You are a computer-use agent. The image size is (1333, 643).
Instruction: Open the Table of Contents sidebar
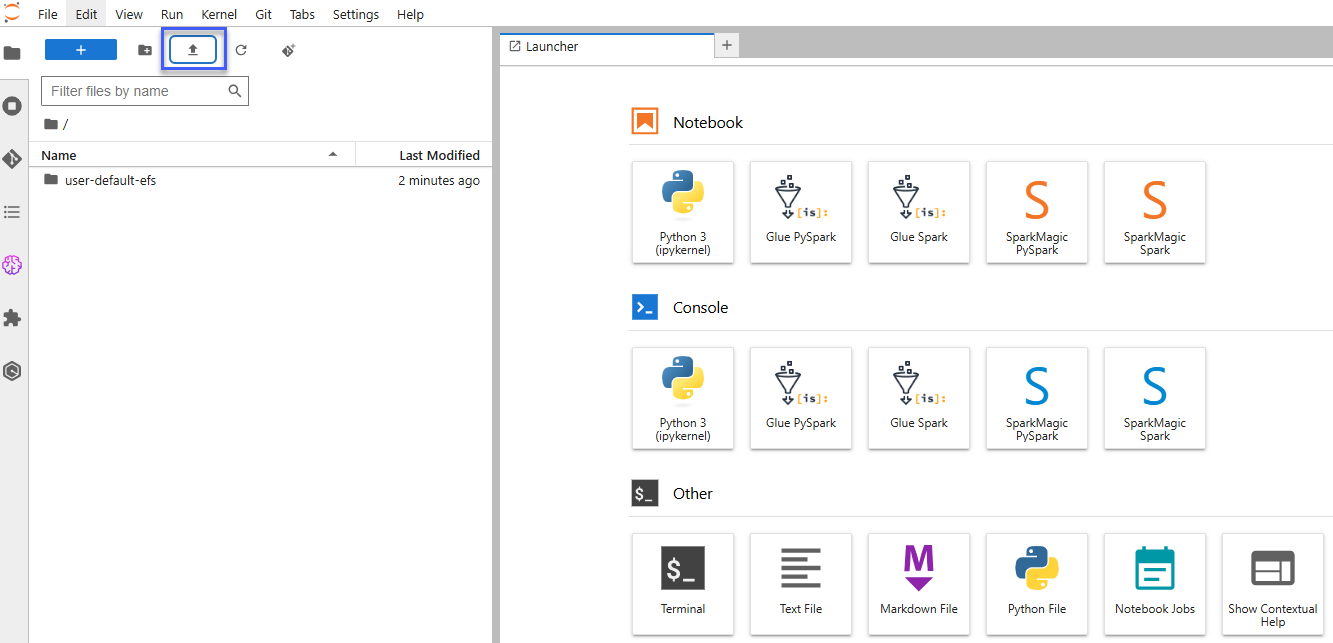click(x=12, y=212)
